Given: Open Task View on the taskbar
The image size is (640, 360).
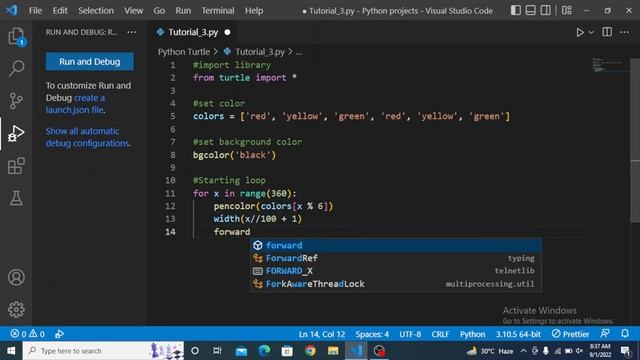Looking at the screenshot, I should tap(217, 351).
